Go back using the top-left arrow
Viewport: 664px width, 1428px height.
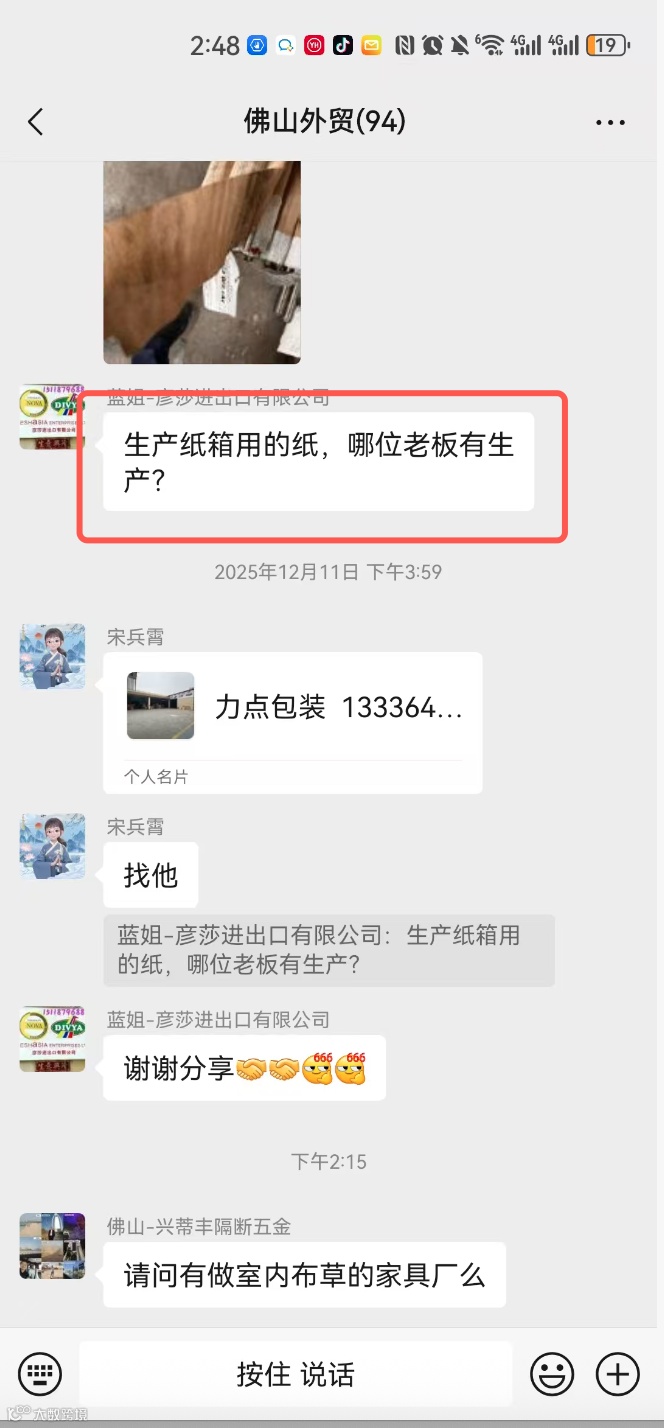click(36, 122)
